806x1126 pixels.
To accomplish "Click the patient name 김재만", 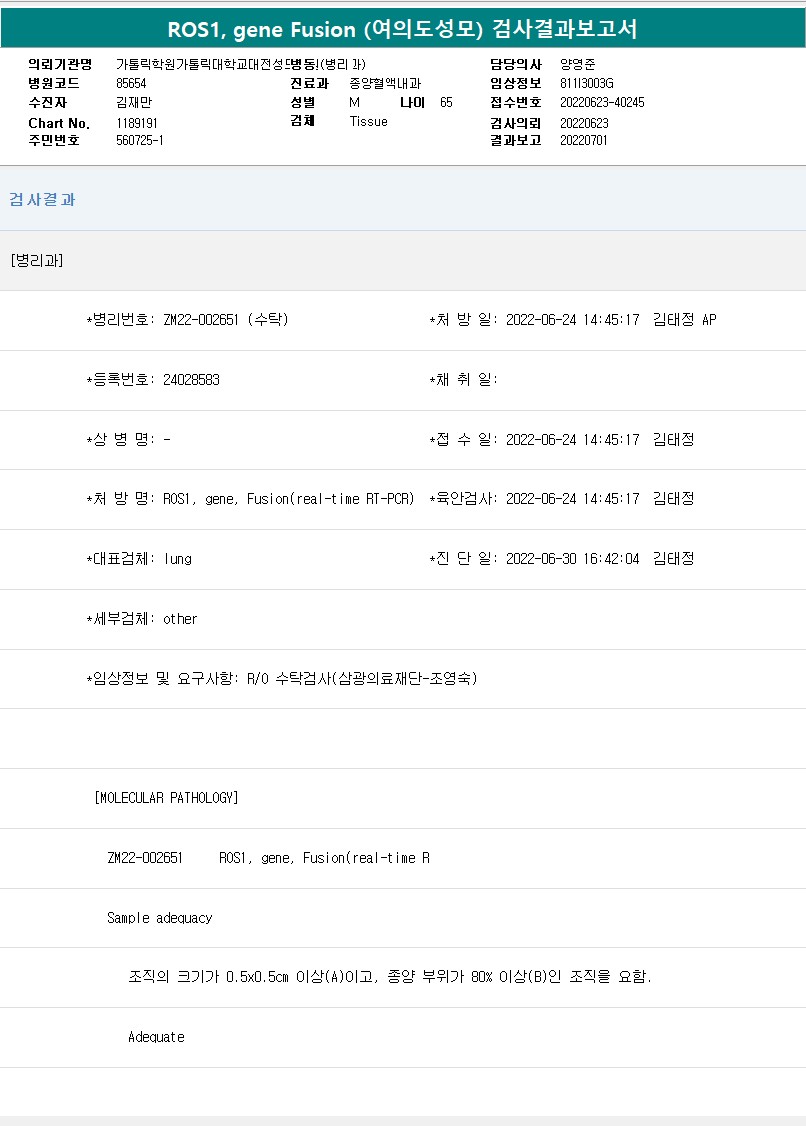I will tap(134, 103).
